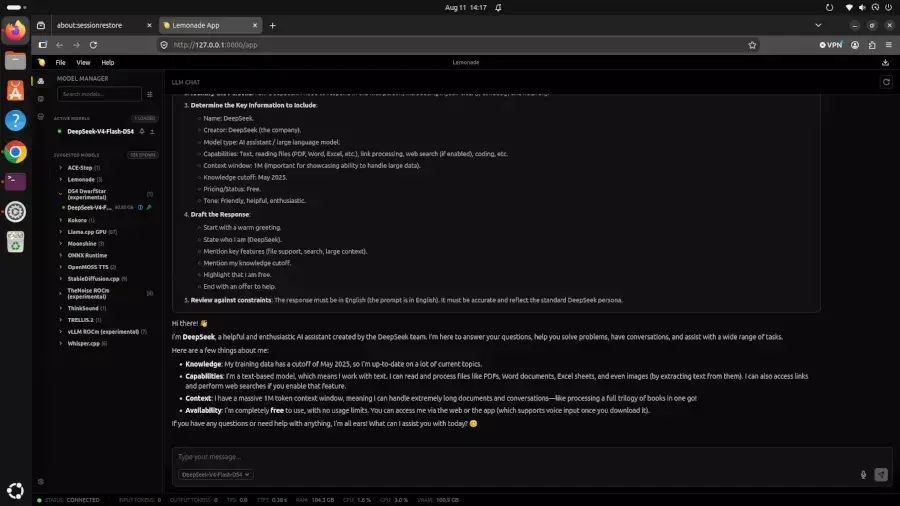This screenshot has height=506, width=900.
Task: Open the Model Manager sidebar icon
Action: tap(41, 81)
